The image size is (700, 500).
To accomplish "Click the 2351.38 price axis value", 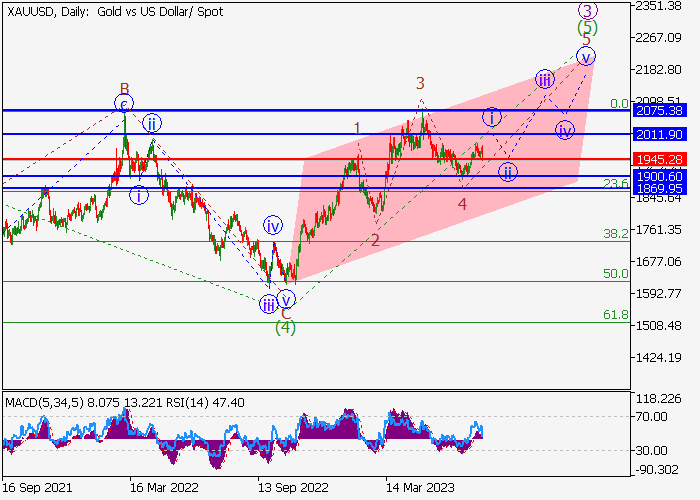I will [658, 6].
